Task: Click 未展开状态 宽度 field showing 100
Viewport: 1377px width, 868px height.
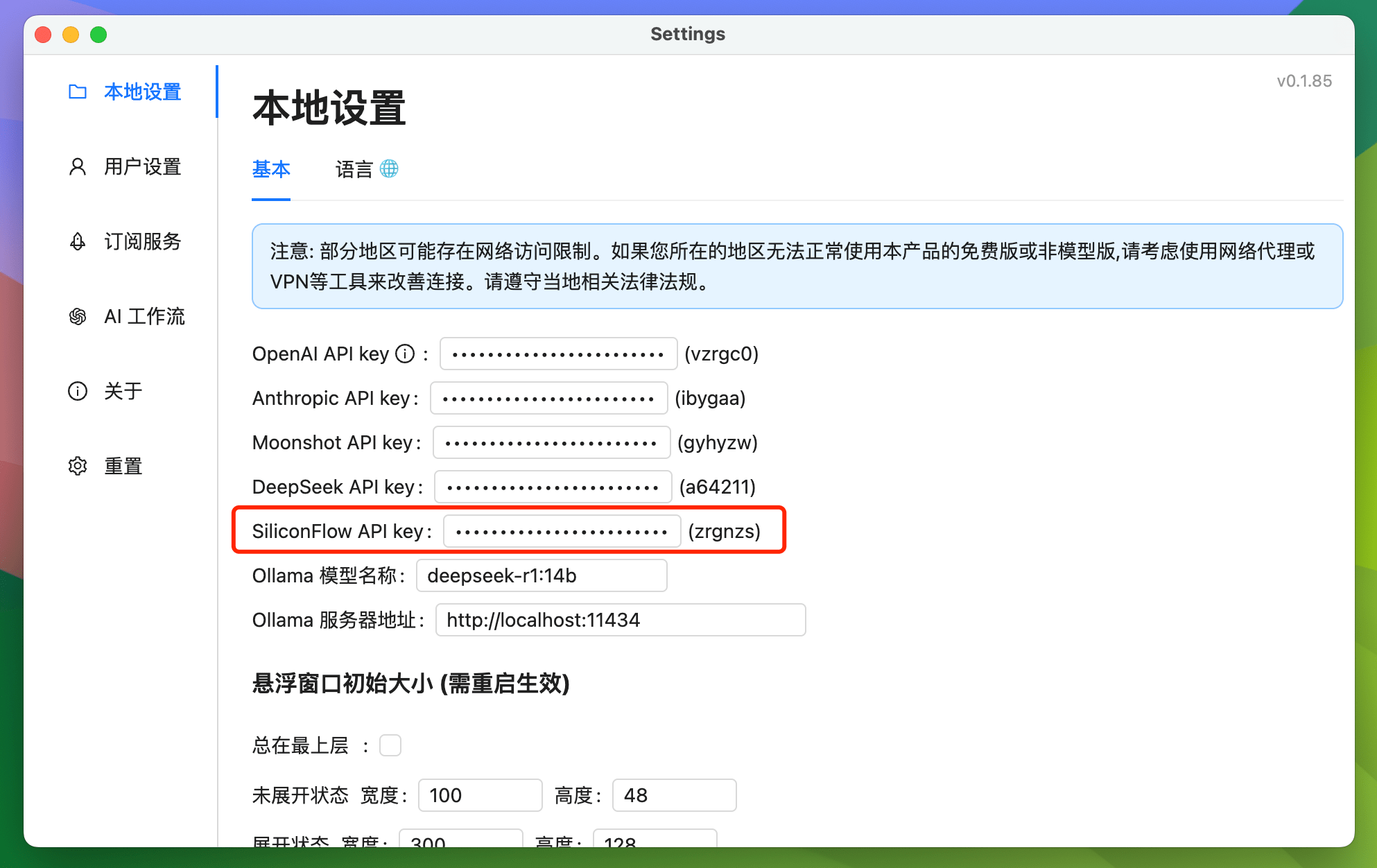Action: coord(480,795)
